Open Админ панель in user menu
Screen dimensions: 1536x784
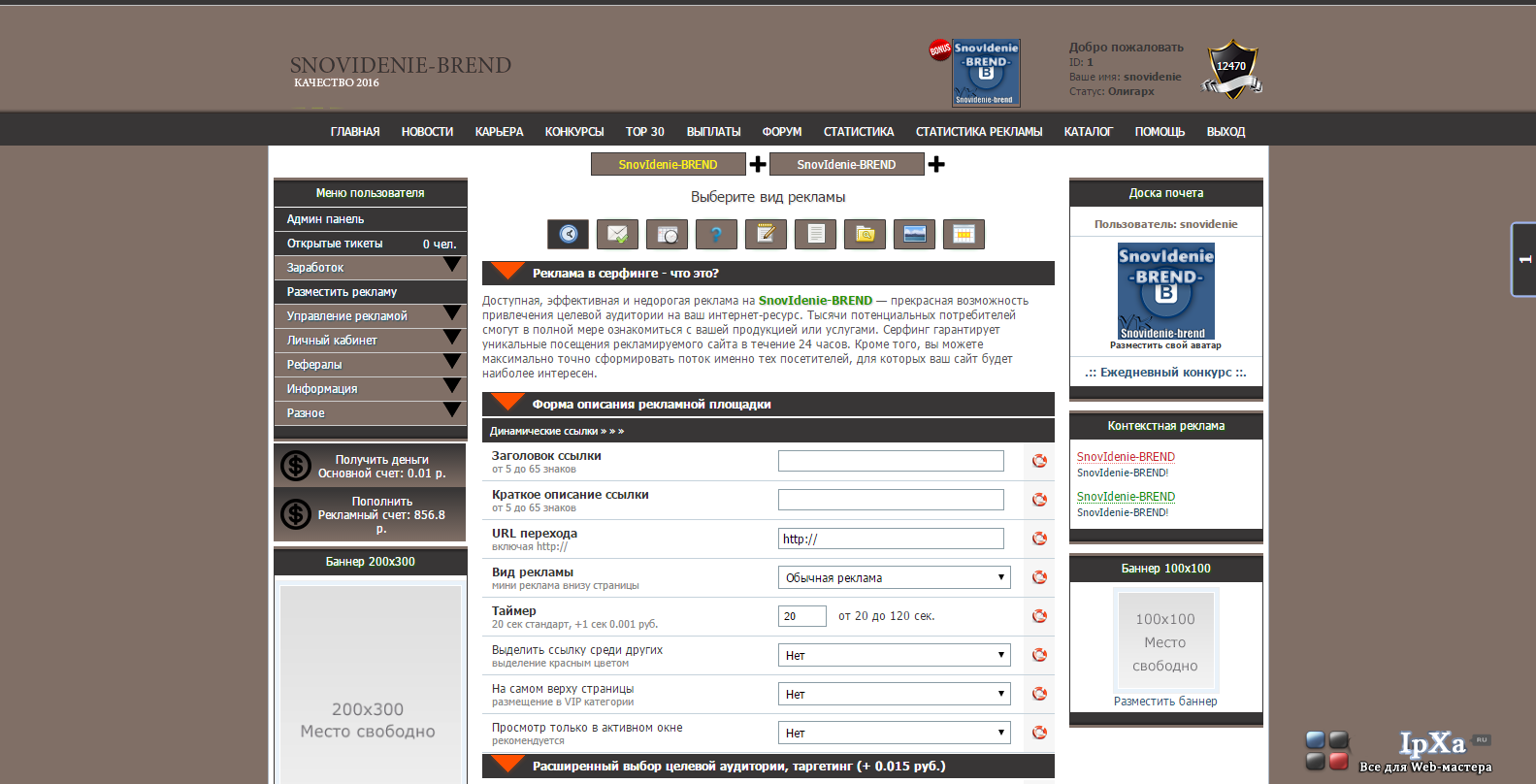[371, 219]
